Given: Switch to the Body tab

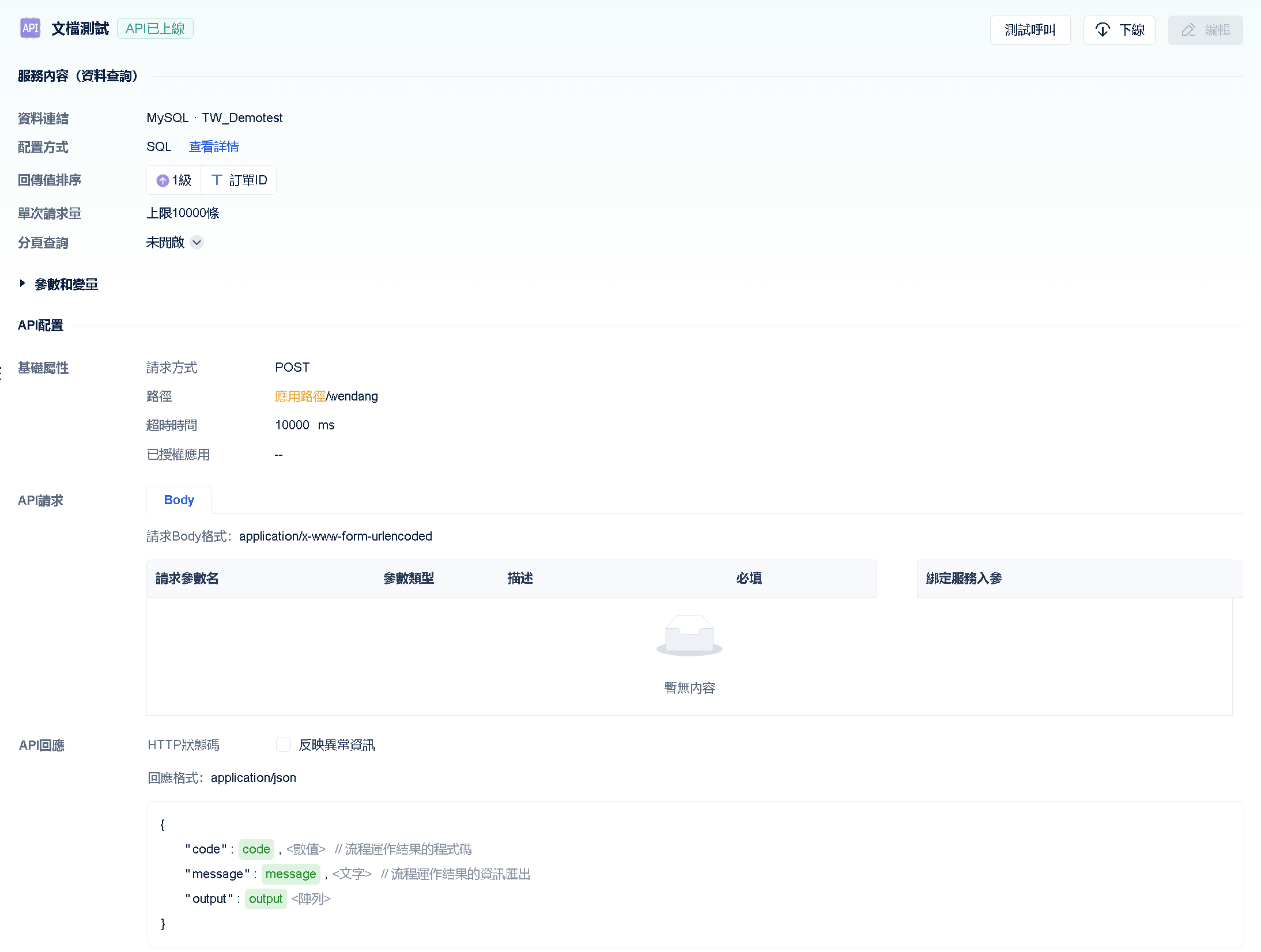Looking at the screenshot, I should click(x=179, y=500).
